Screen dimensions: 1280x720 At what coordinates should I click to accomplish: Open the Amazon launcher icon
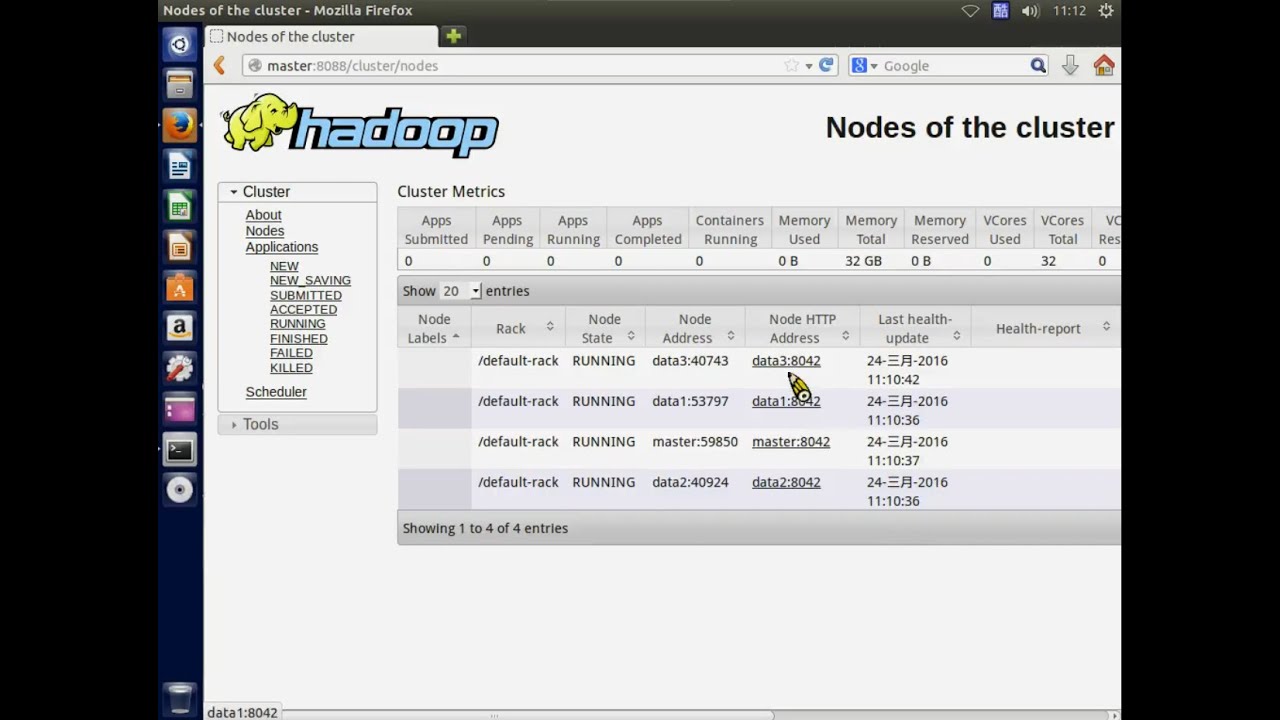point(180,328)
